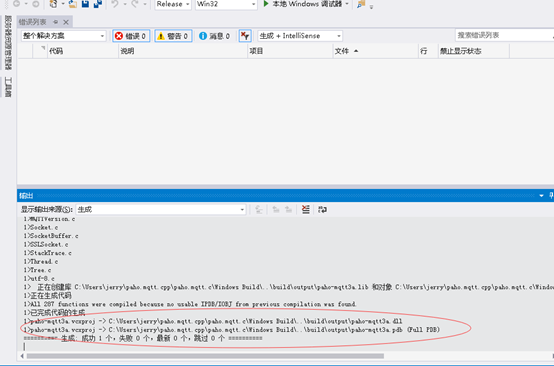Toggle the build-only error filter icon
The height and width of the screenshot is (366, 554).
coord(245,36)
